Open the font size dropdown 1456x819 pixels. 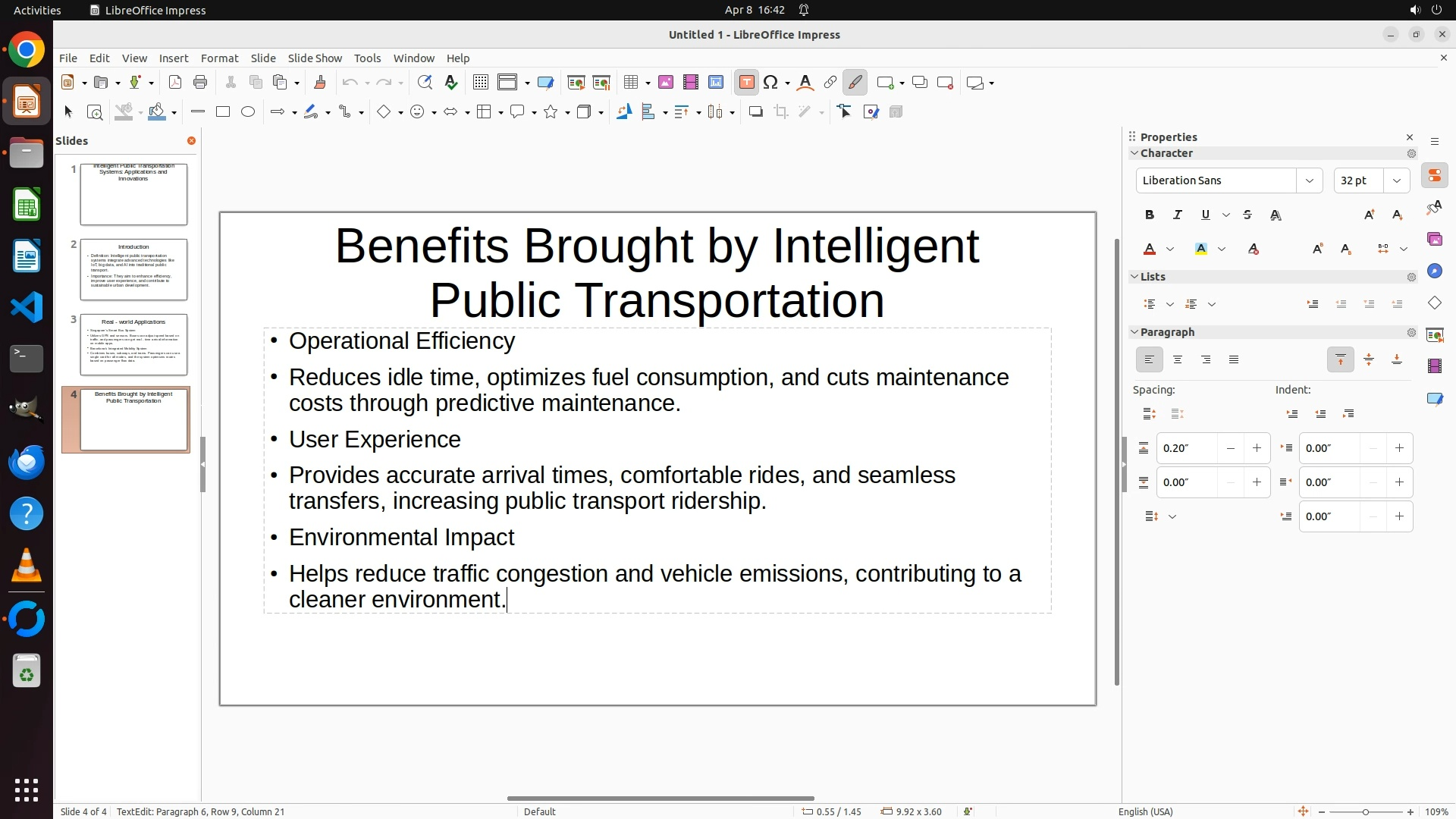[x=1397, y=180]
